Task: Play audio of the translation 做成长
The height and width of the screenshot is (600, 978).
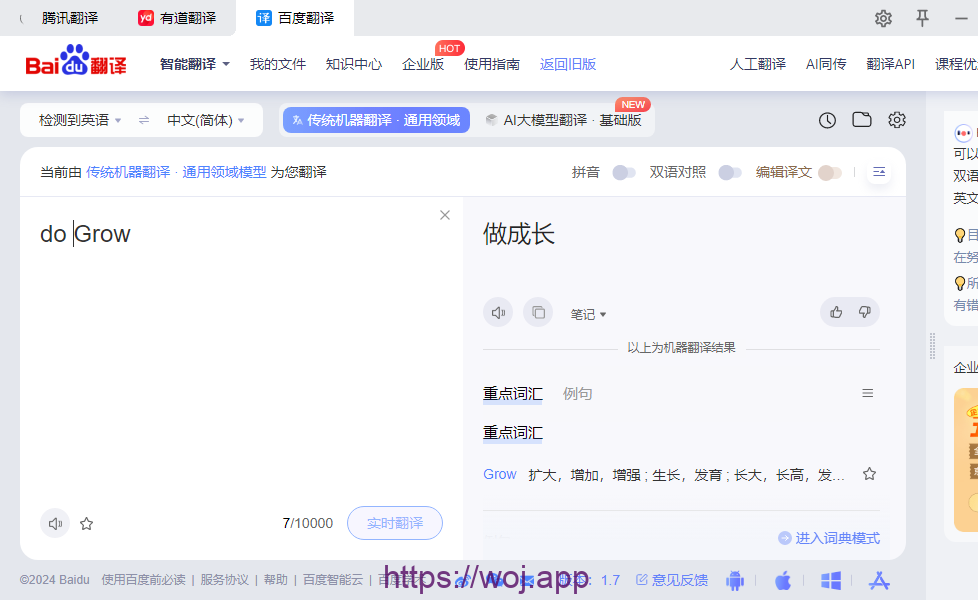Action: (498, 312)
